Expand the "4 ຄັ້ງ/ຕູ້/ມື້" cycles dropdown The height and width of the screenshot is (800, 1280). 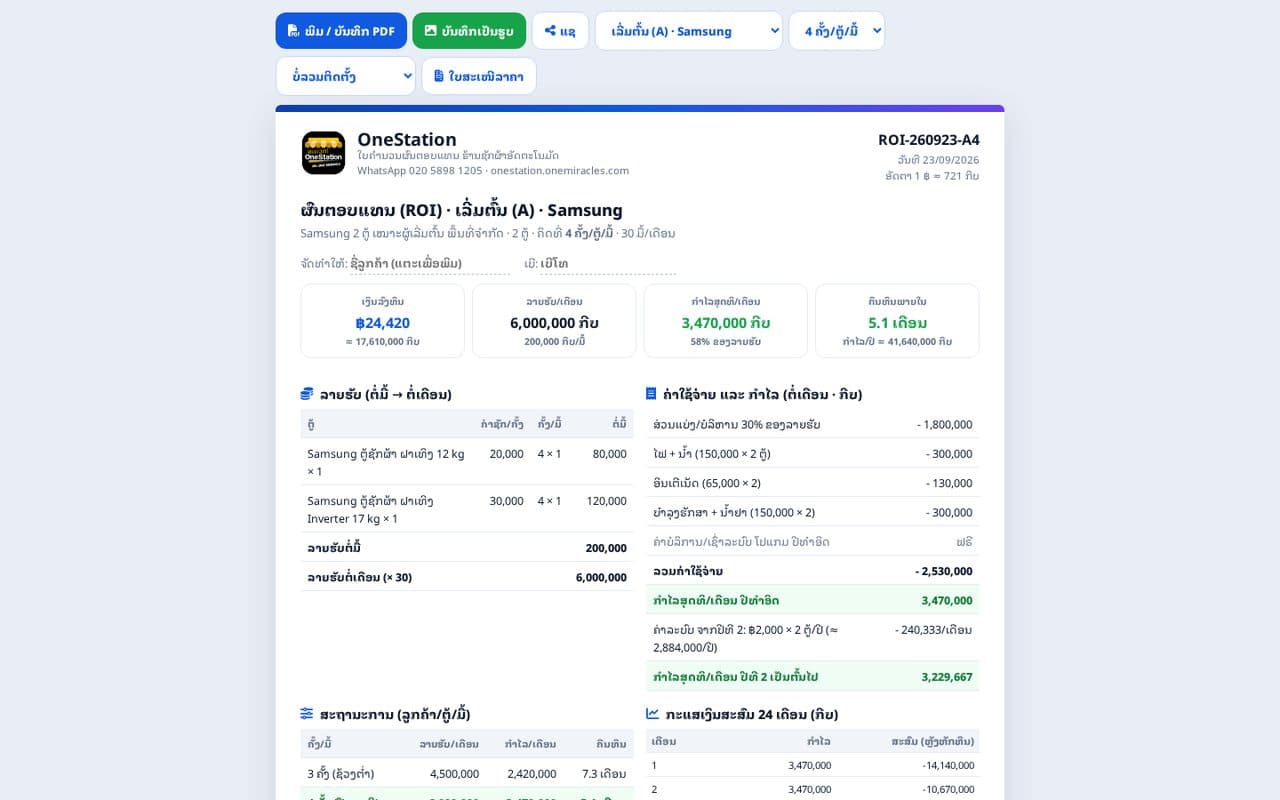tap(837, 31)
